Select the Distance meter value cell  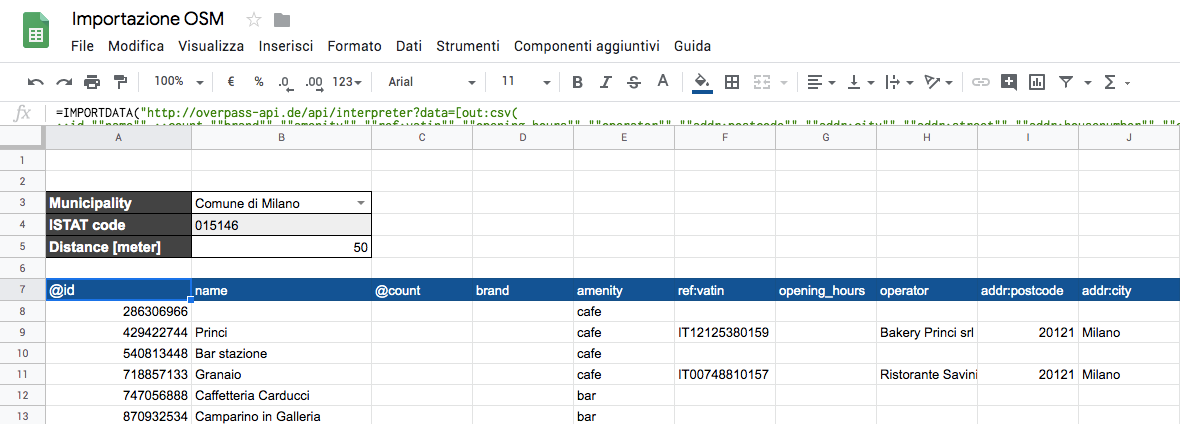[x=281, y=247]
